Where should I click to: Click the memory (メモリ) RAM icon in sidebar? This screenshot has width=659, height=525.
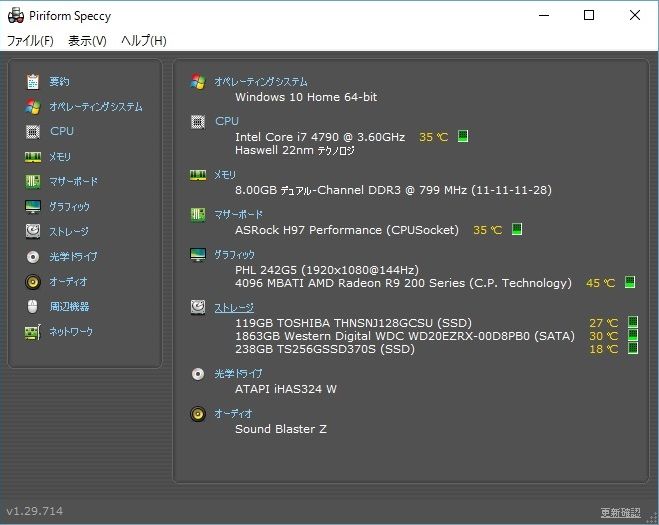[x=33, y=157]
